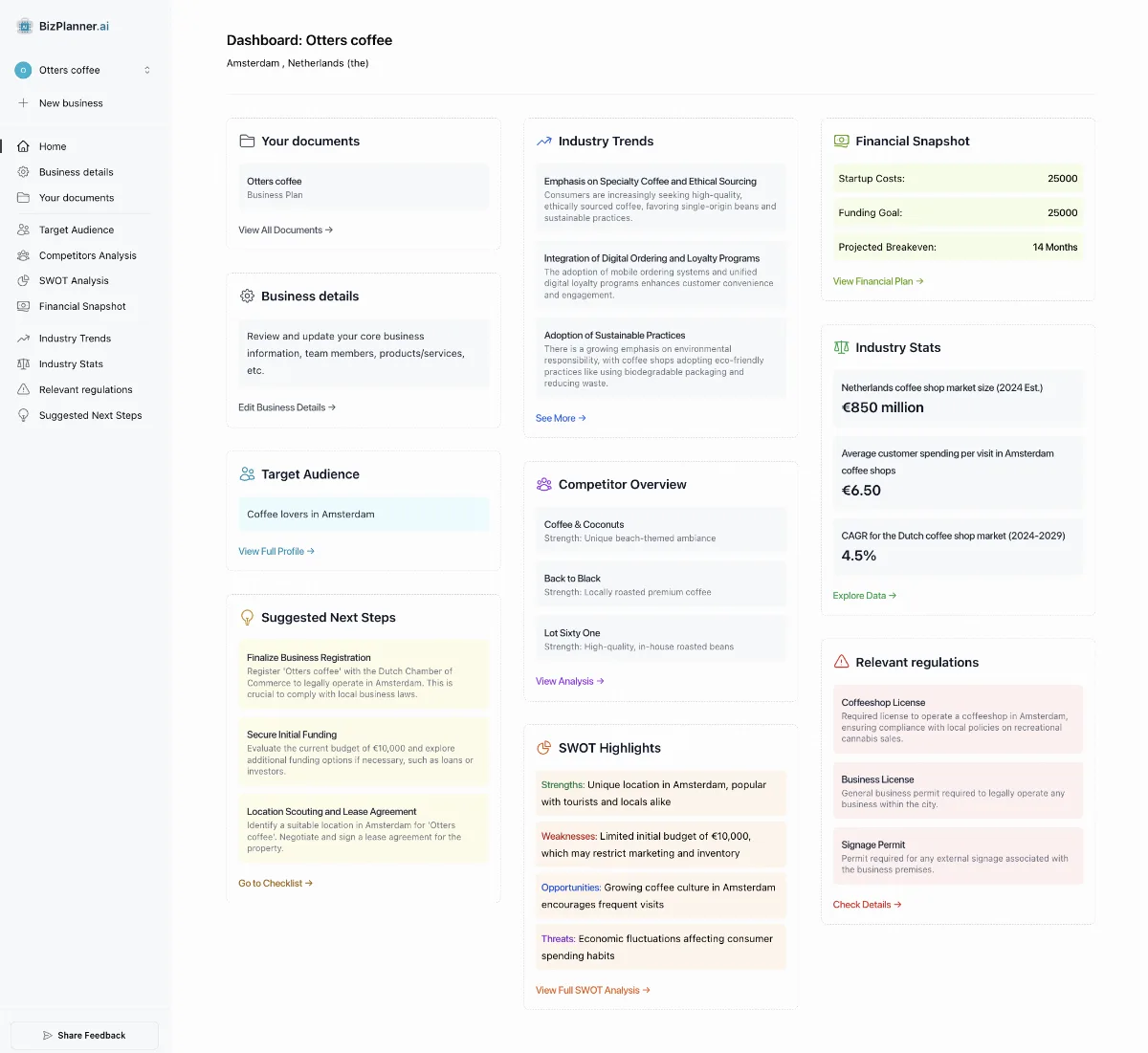This screenshot has width=1148, height=1053.
Task: Click the Lot Sixty One competitor entry
Action: [x=661, y=640]
